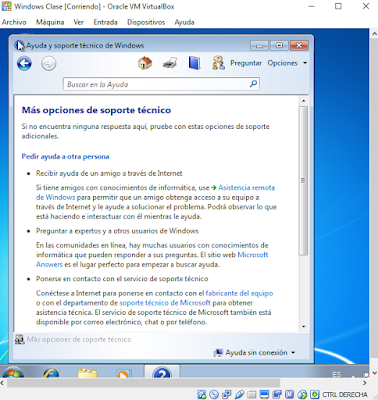Screen dimensions: 378x400
Task: Click the magnifier search icon in Help
Action: (x=253, y=84)
